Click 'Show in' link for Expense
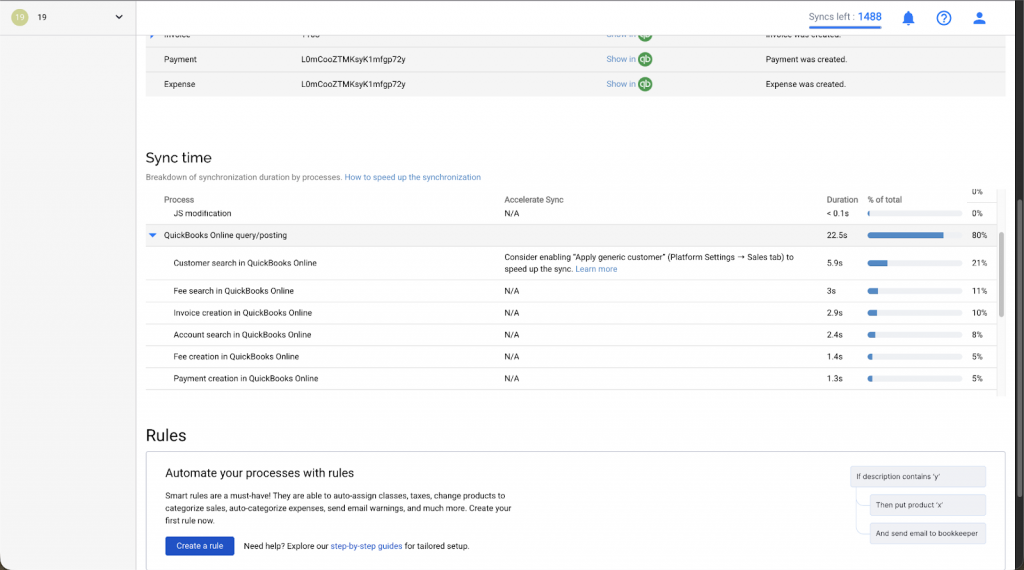 [x=620, y=84]
